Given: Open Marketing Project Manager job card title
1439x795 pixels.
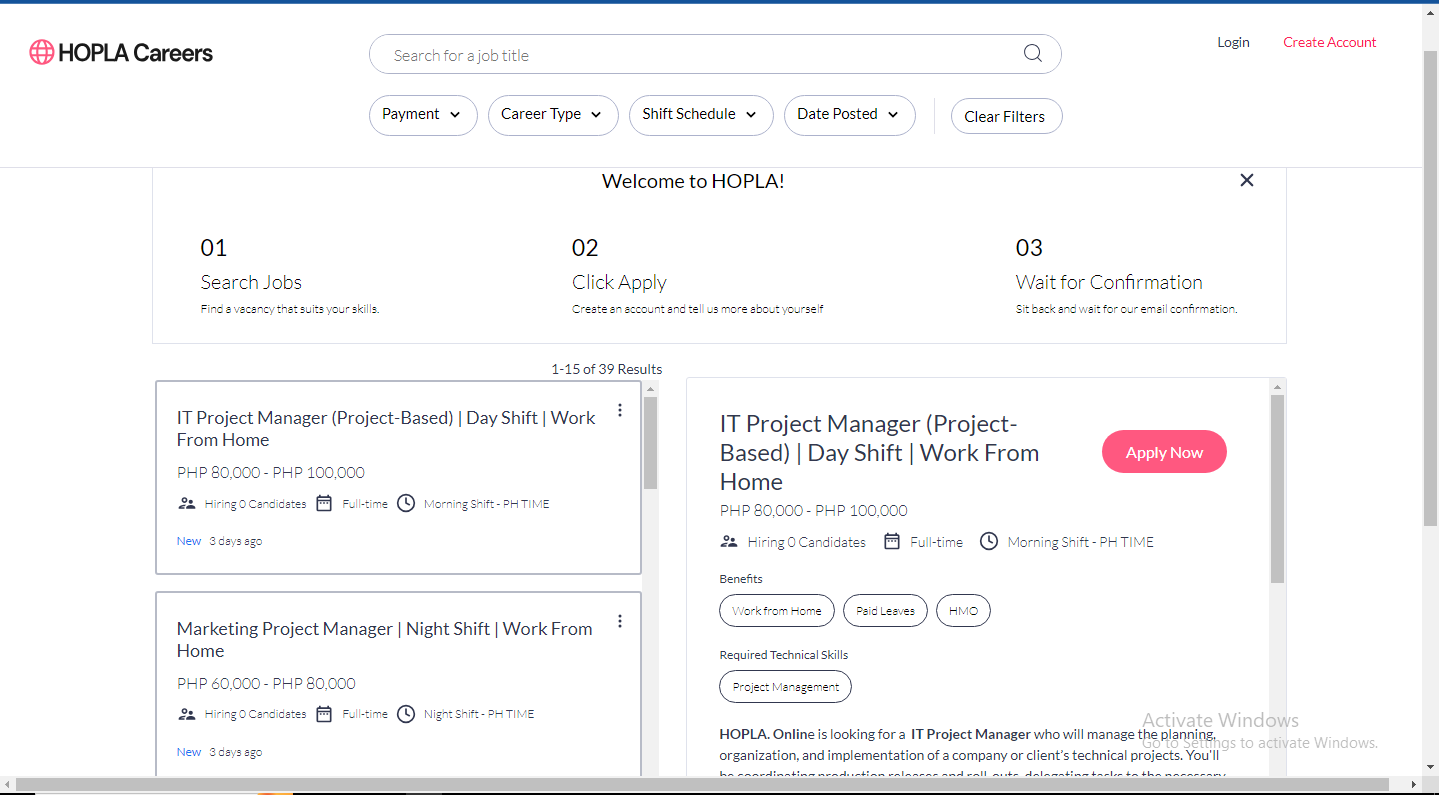Looking at the screenshot, I should pyautogui.click(x=385, y=639).
